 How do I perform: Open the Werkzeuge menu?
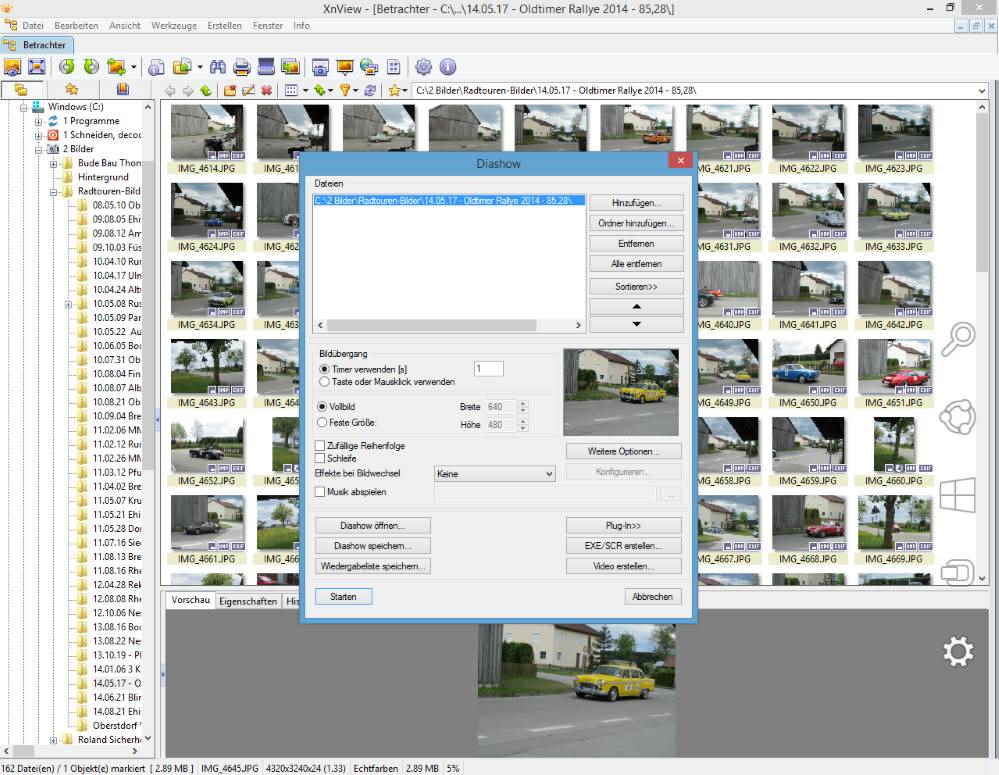tap(174, 25)
